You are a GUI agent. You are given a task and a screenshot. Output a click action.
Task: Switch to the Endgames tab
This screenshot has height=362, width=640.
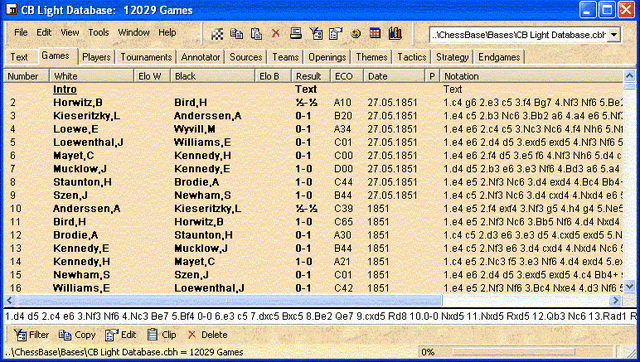[499, 57]
